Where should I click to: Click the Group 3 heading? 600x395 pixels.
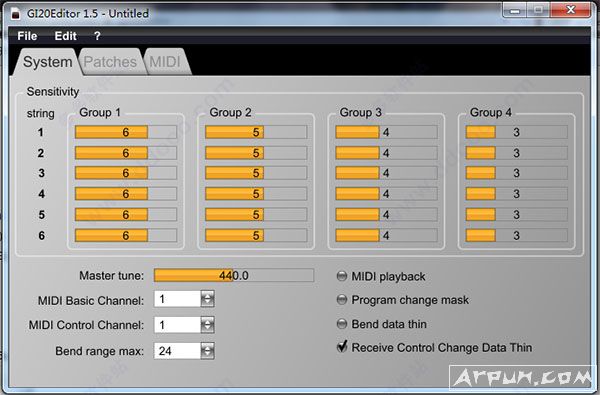pos(360,113)
